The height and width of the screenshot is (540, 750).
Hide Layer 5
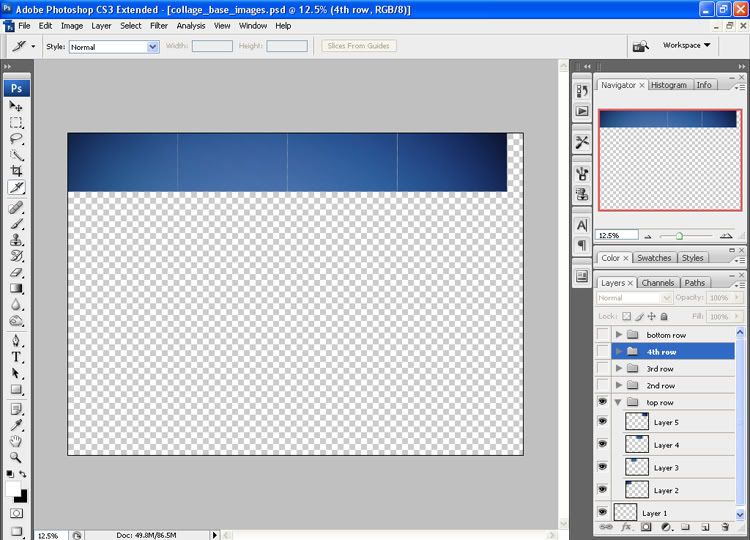(603, 421)
